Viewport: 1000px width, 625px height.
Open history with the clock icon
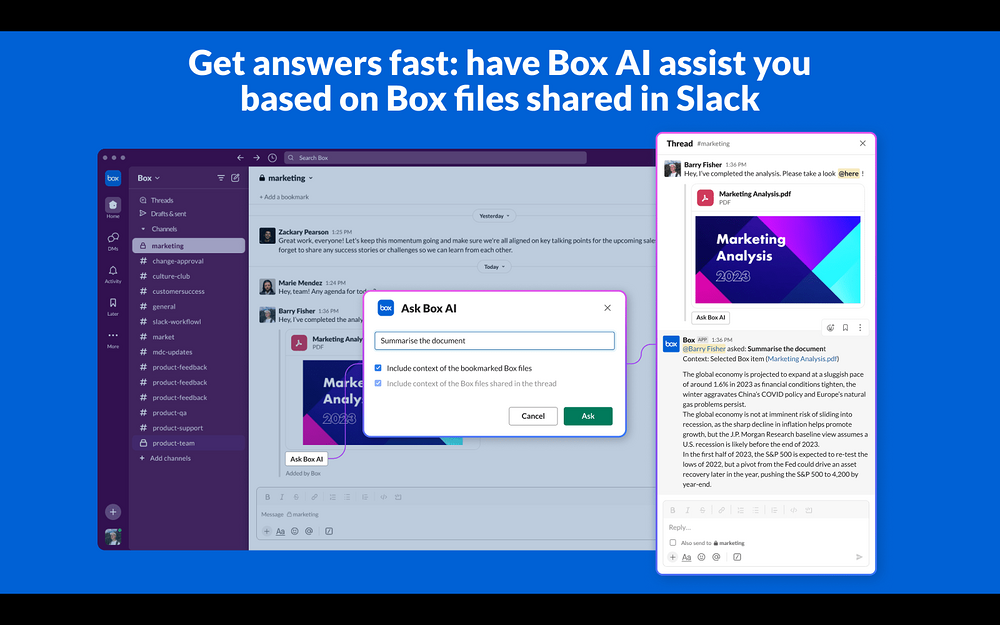tap(272, 158)
